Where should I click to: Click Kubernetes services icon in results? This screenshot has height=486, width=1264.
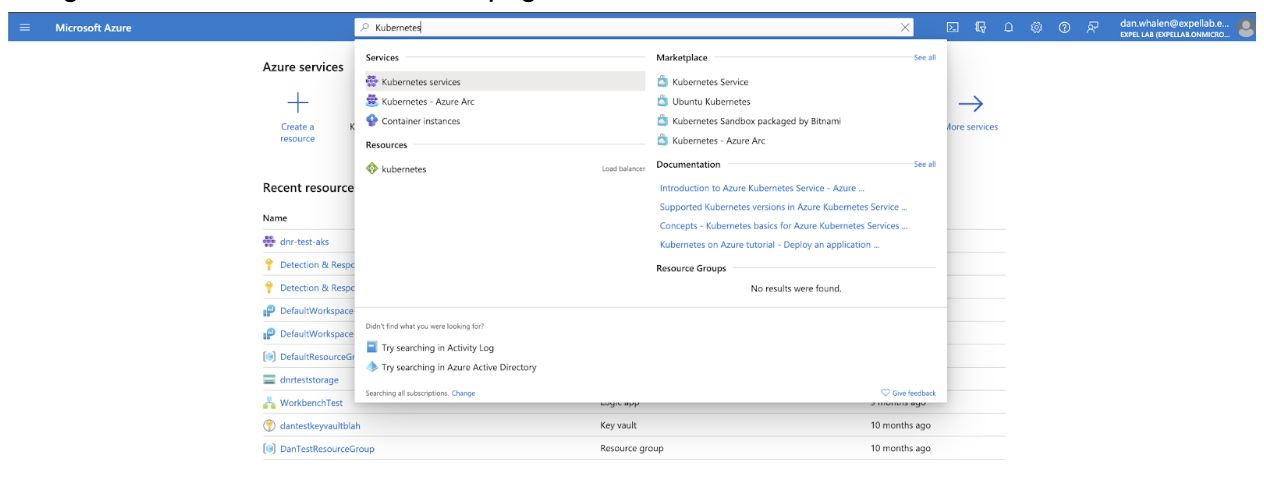(372, 82)
